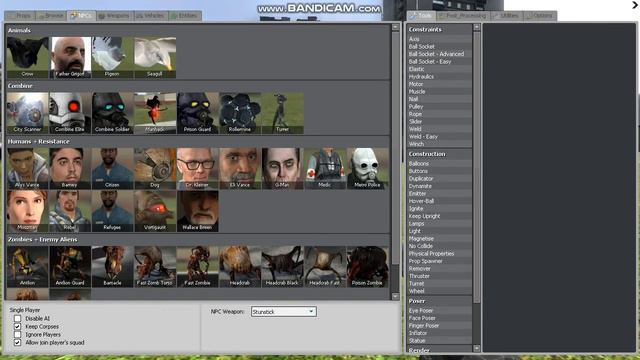
Task: Spawn the Antlion Guard NPC
Action: pos(70,266)
